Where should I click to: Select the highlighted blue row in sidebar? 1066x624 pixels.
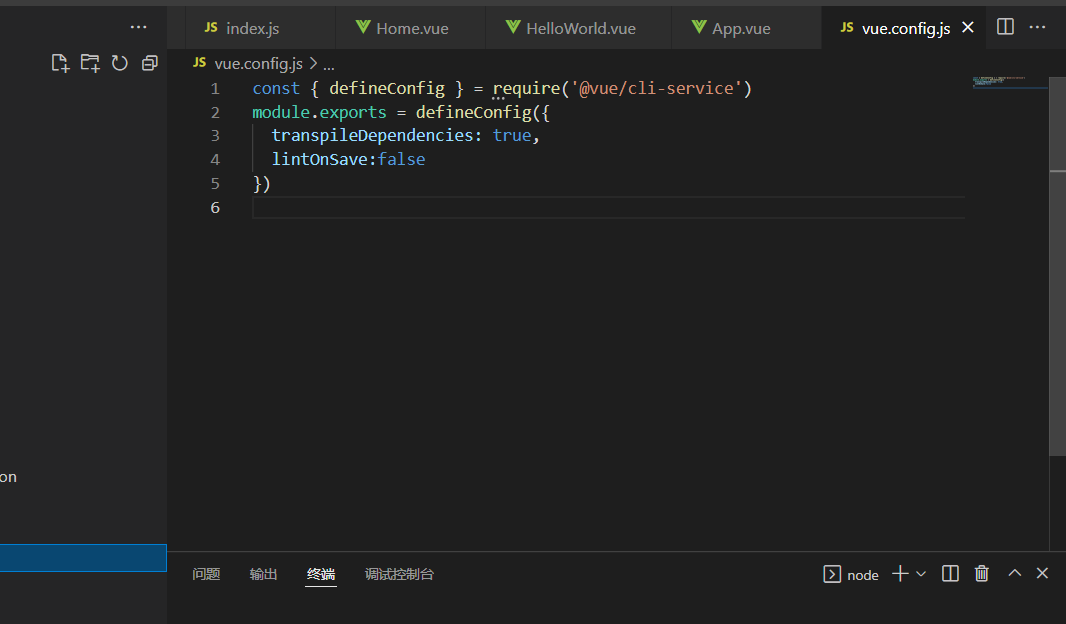pyautogui.click(x=83, y=557)
